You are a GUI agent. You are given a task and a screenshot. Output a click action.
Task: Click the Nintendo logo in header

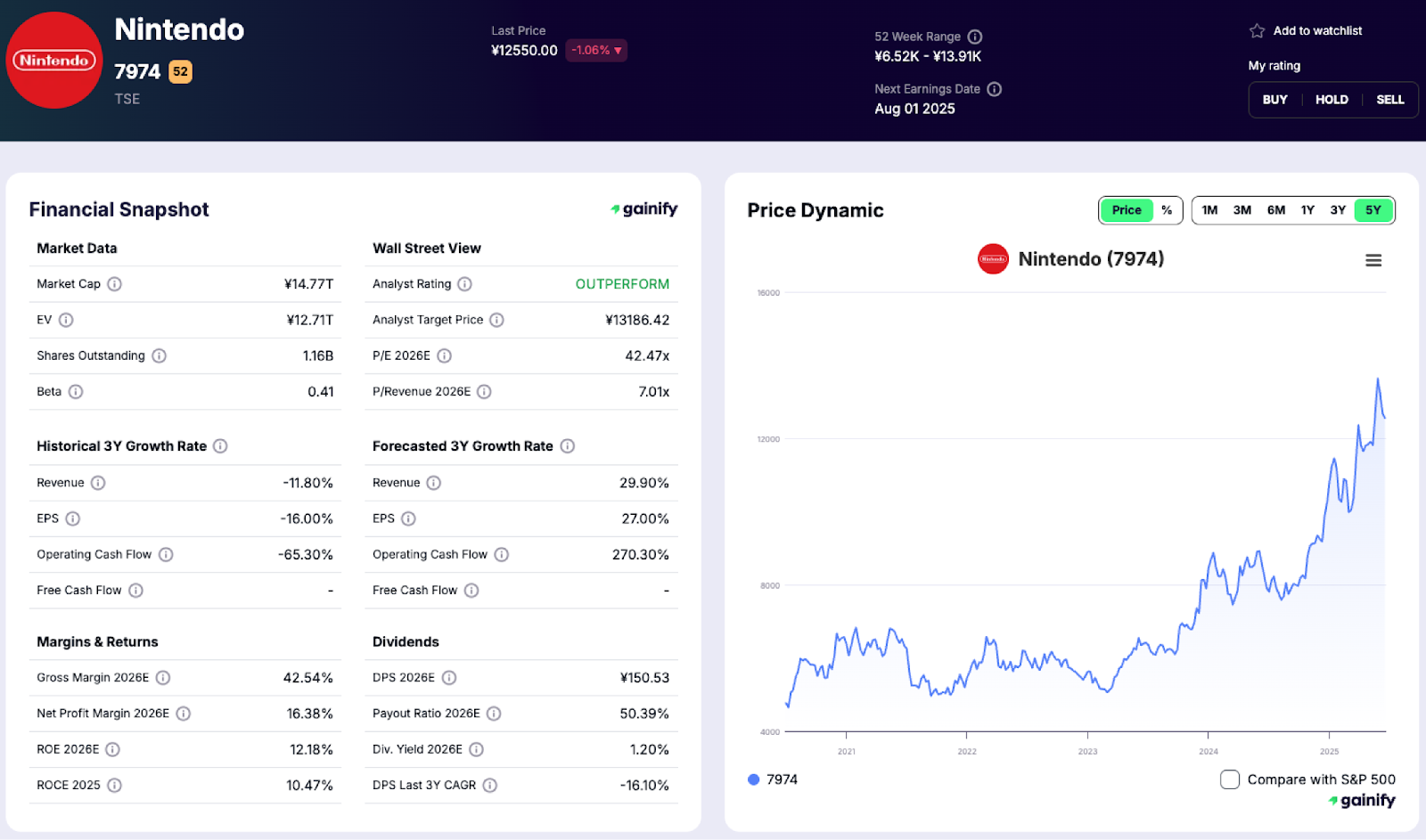point(54,61)
